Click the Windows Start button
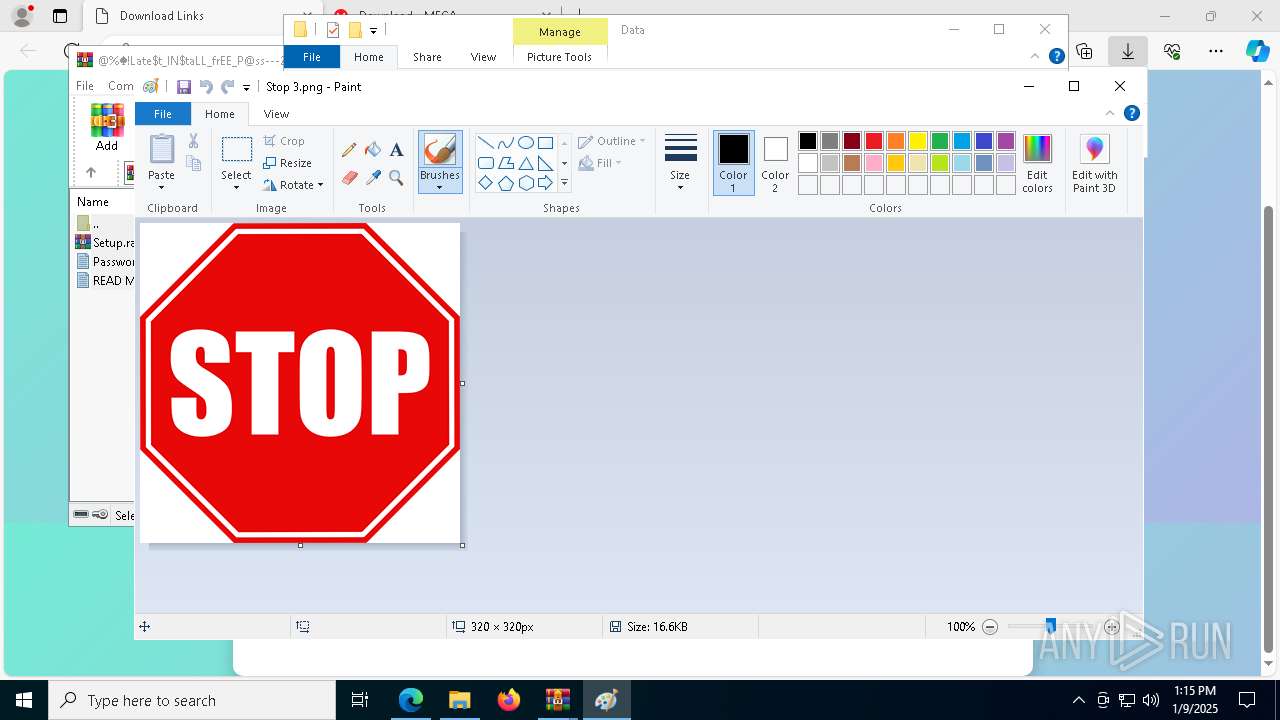The width and height of the screenshot is (1280, 720). tap(24, 700)
